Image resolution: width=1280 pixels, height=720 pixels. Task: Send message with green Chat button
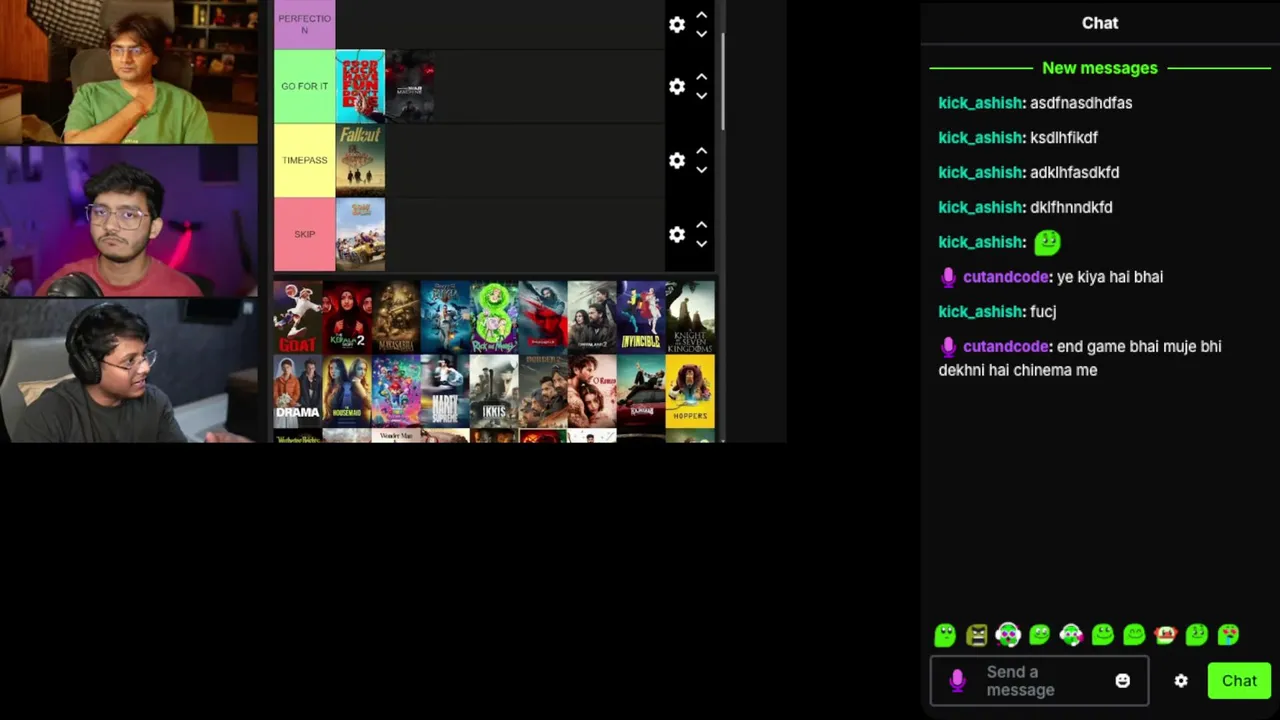pyautogui.click(x=1239, y=681)
